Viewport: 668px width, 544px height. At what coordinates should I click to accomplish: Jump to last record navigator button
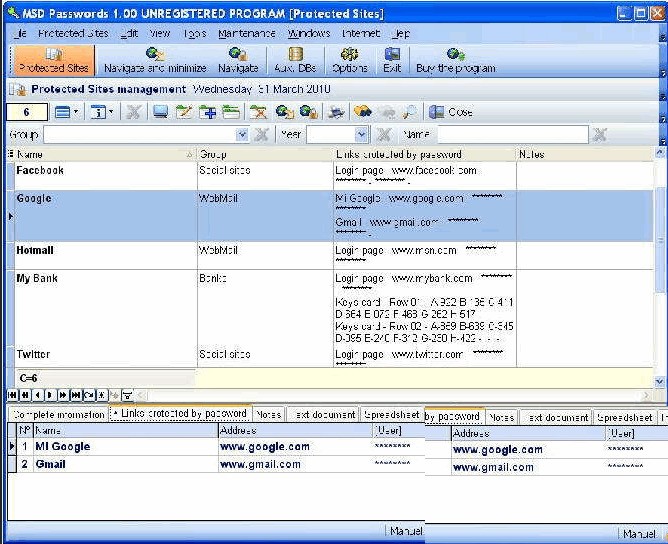76,395
